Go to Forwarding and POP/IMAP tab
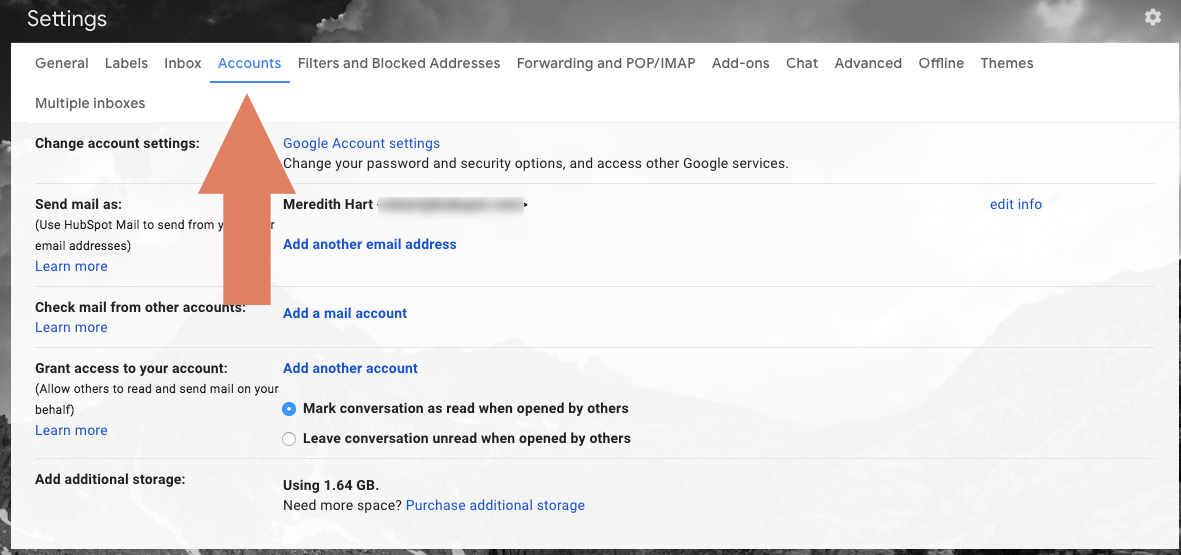Image resolution: width=1181 pixels, height=555 pixels. (x=606, y=63)
